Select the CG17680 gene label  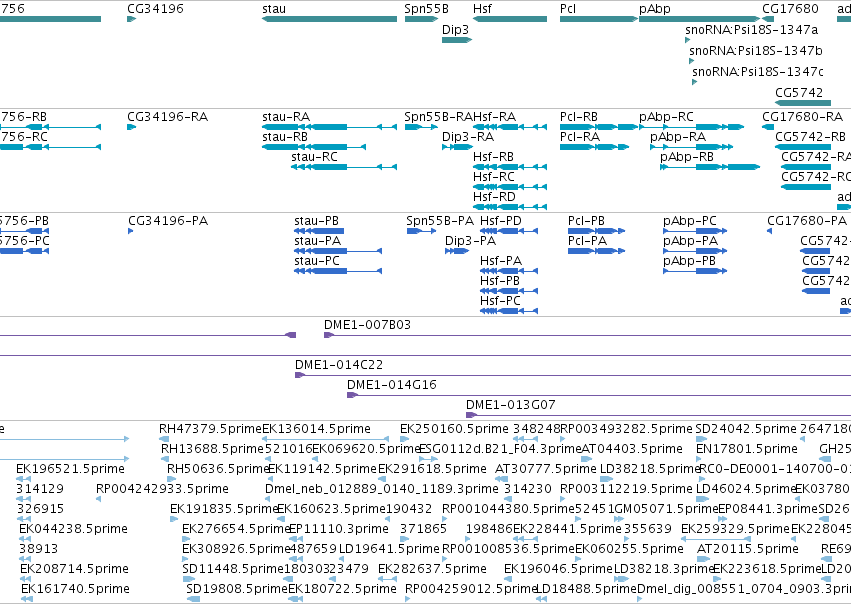coord(790,9)
